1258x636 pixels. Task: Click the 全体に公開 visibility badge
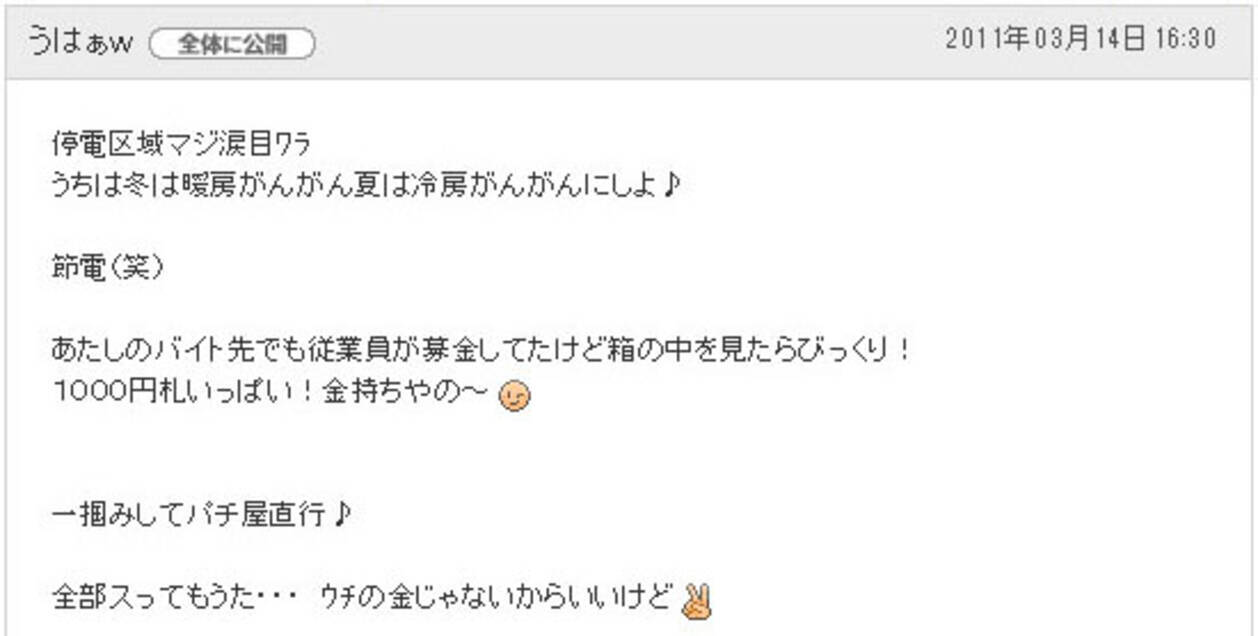tap(232, 44)
